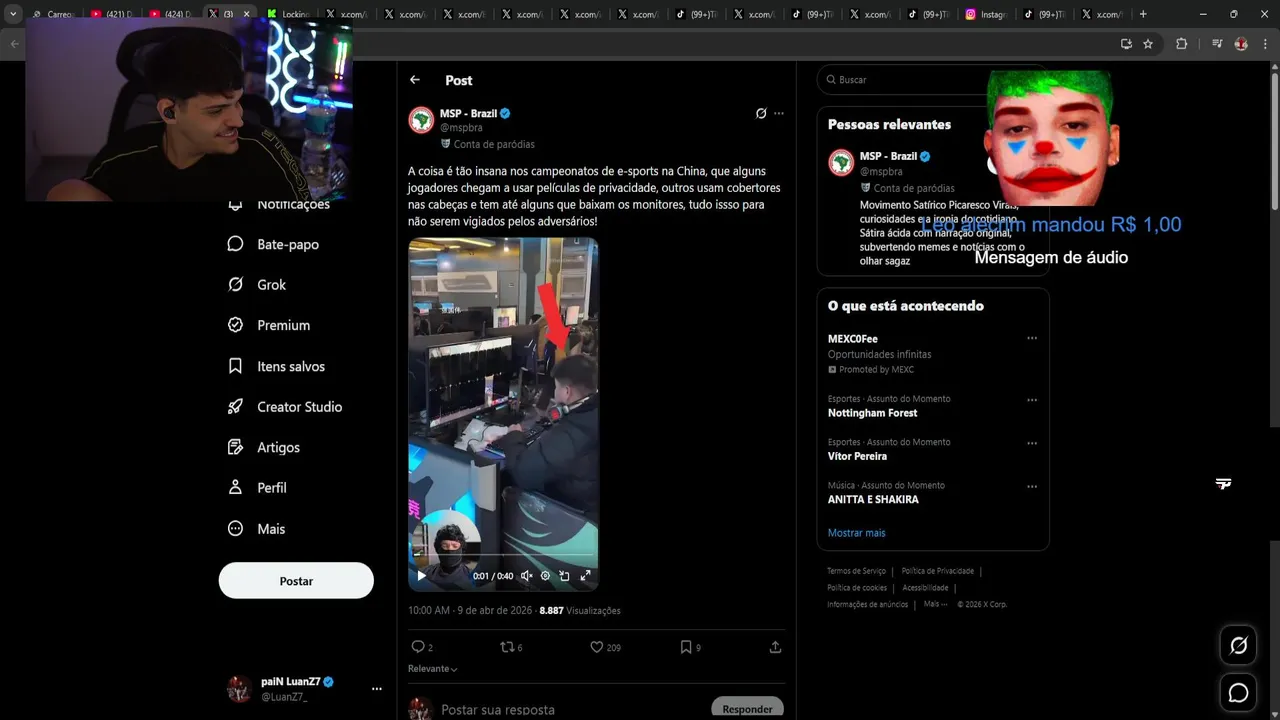
Task: Open Premium in sidebar
Action: pos(269,325)
